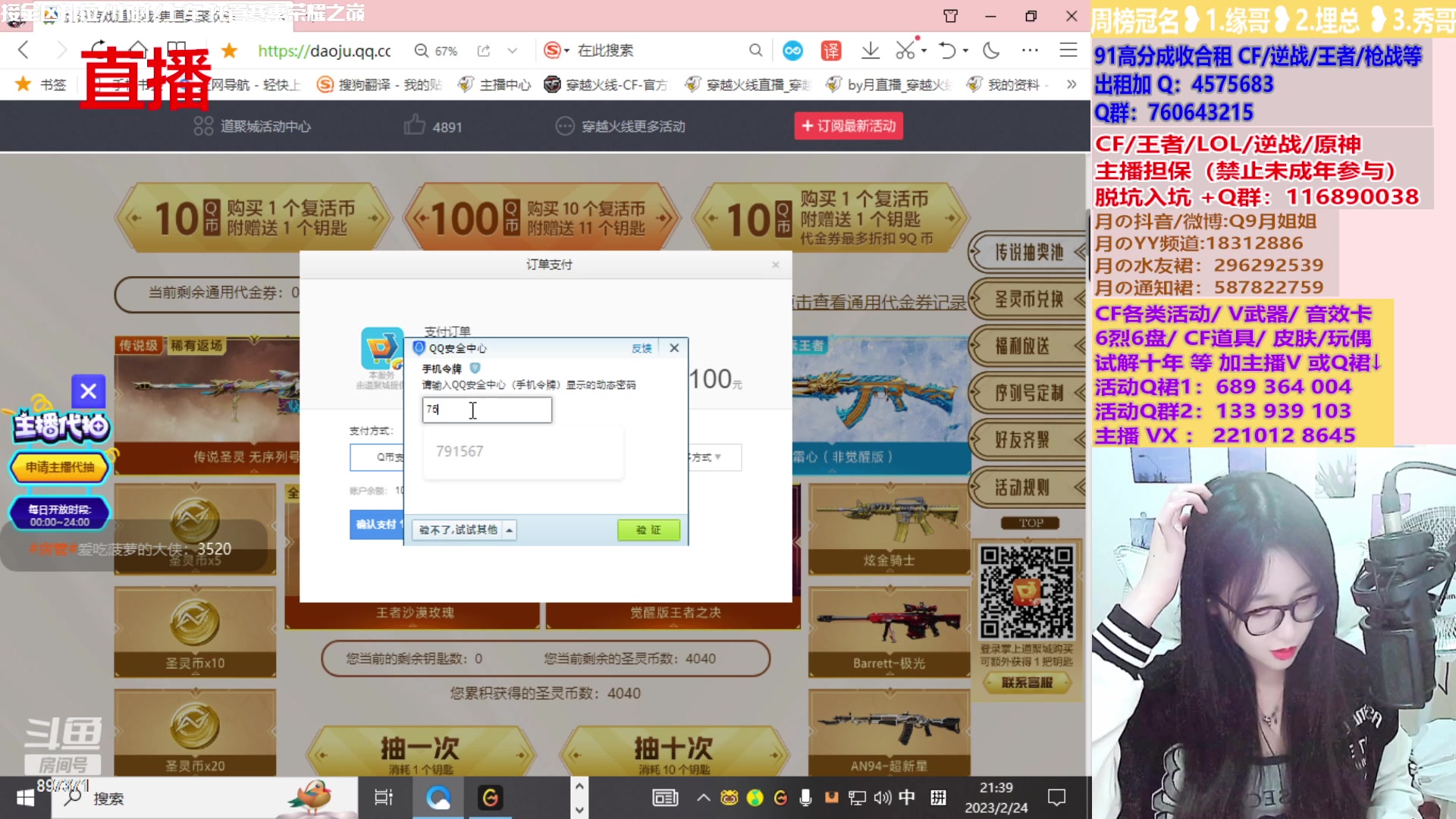
Task: Click the 抽十次 draw button
Action: click(674, 753)
